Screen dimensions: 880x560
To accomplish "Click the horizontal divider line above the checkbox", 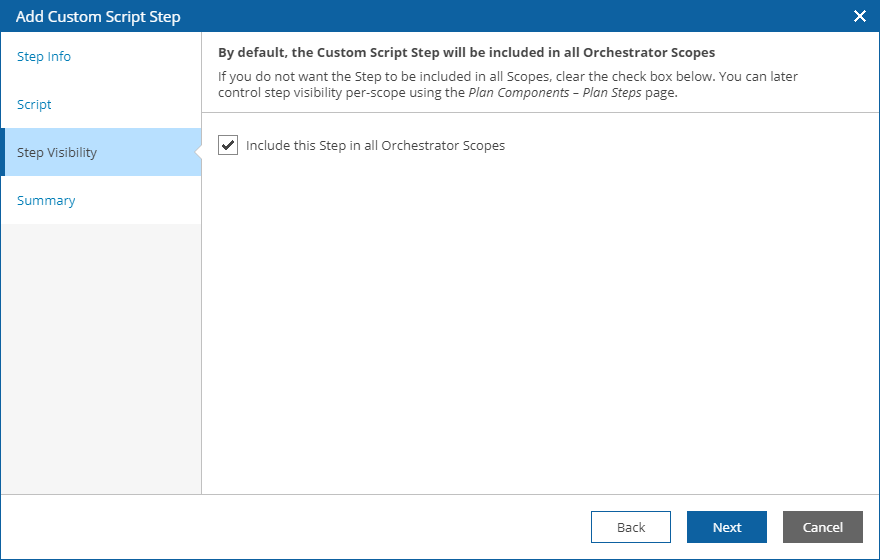I will point(540,113).
